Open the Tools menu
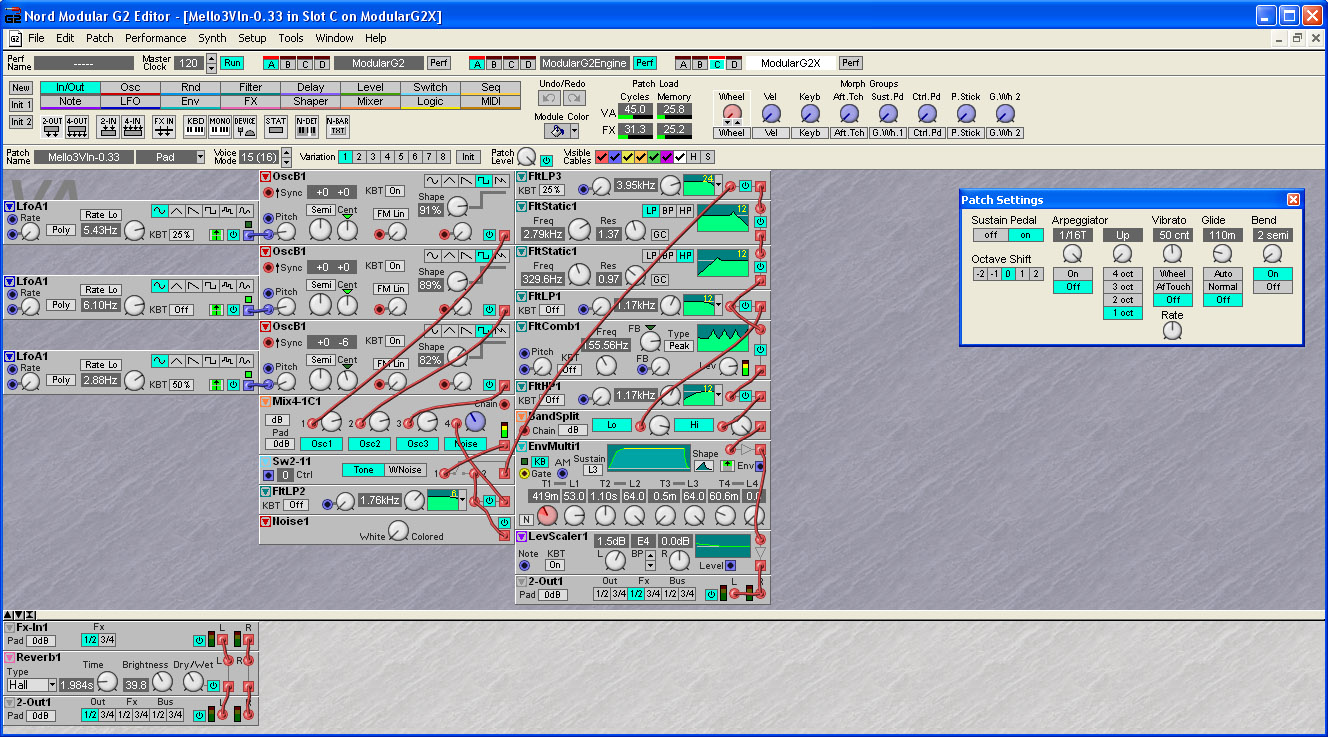Image resolution: width=1328 pixels, height=737 pixels. click(291, 38)
